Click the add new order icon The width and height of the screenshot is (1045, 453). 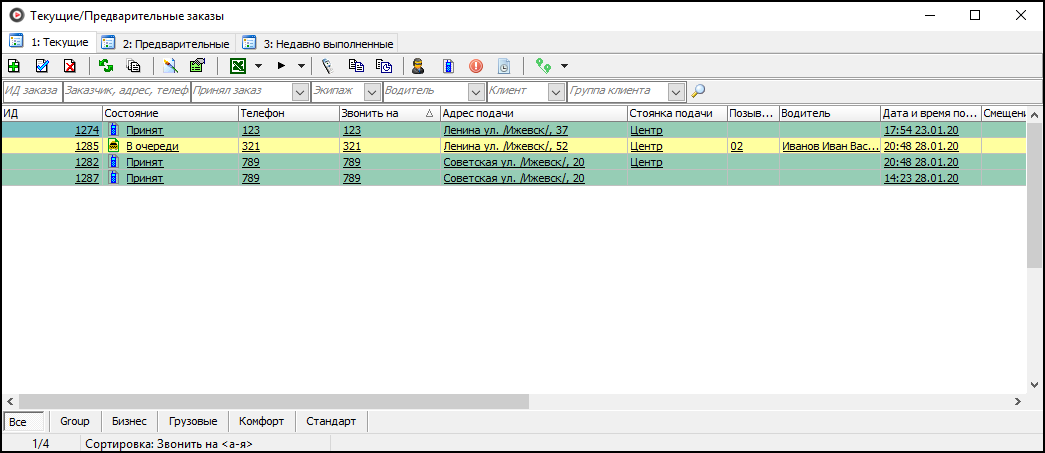[x=14, y=66]
